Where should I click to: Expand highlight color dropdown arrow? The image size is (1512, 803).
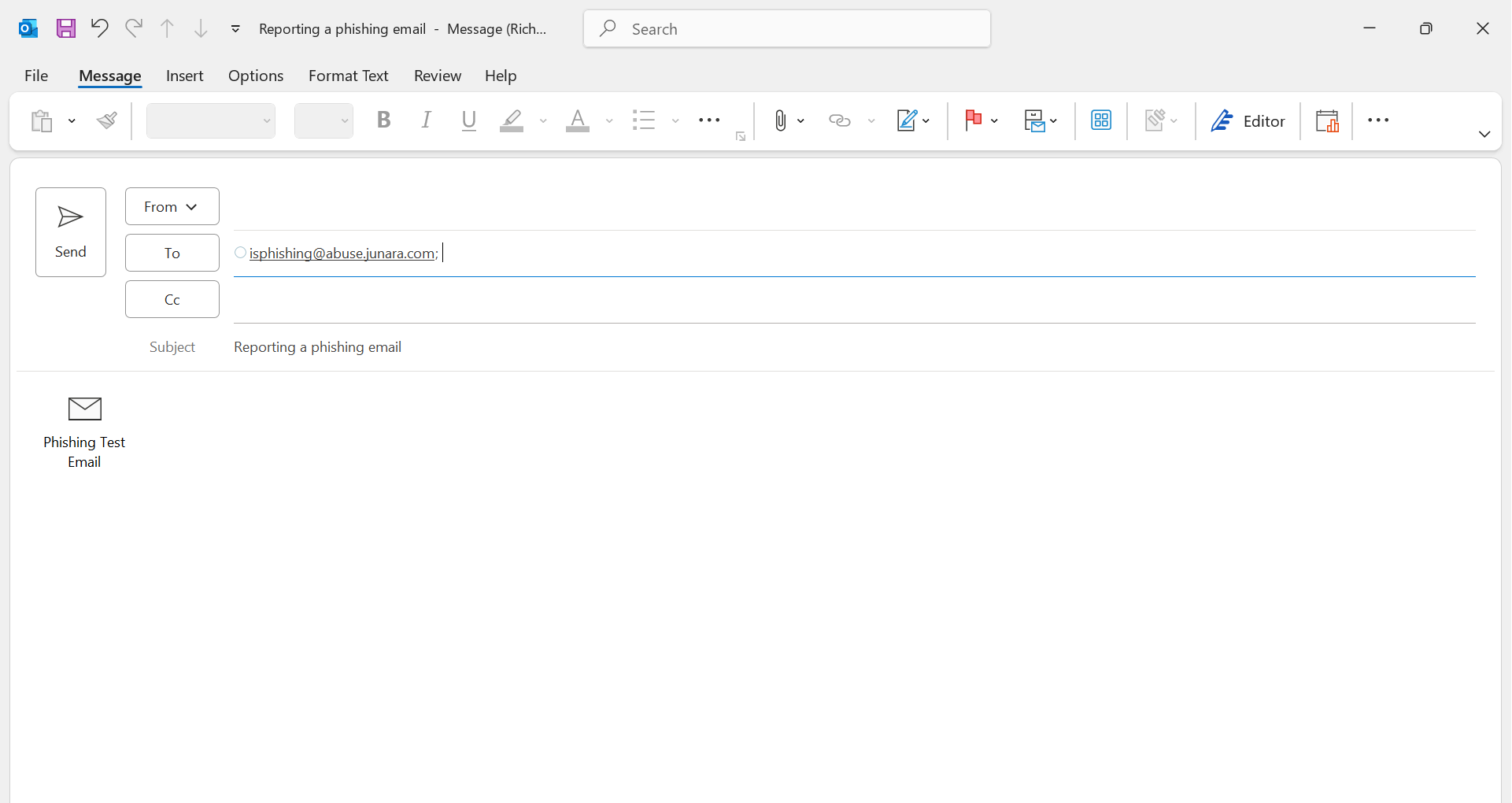pyautogui.click(x=543, y=120)
